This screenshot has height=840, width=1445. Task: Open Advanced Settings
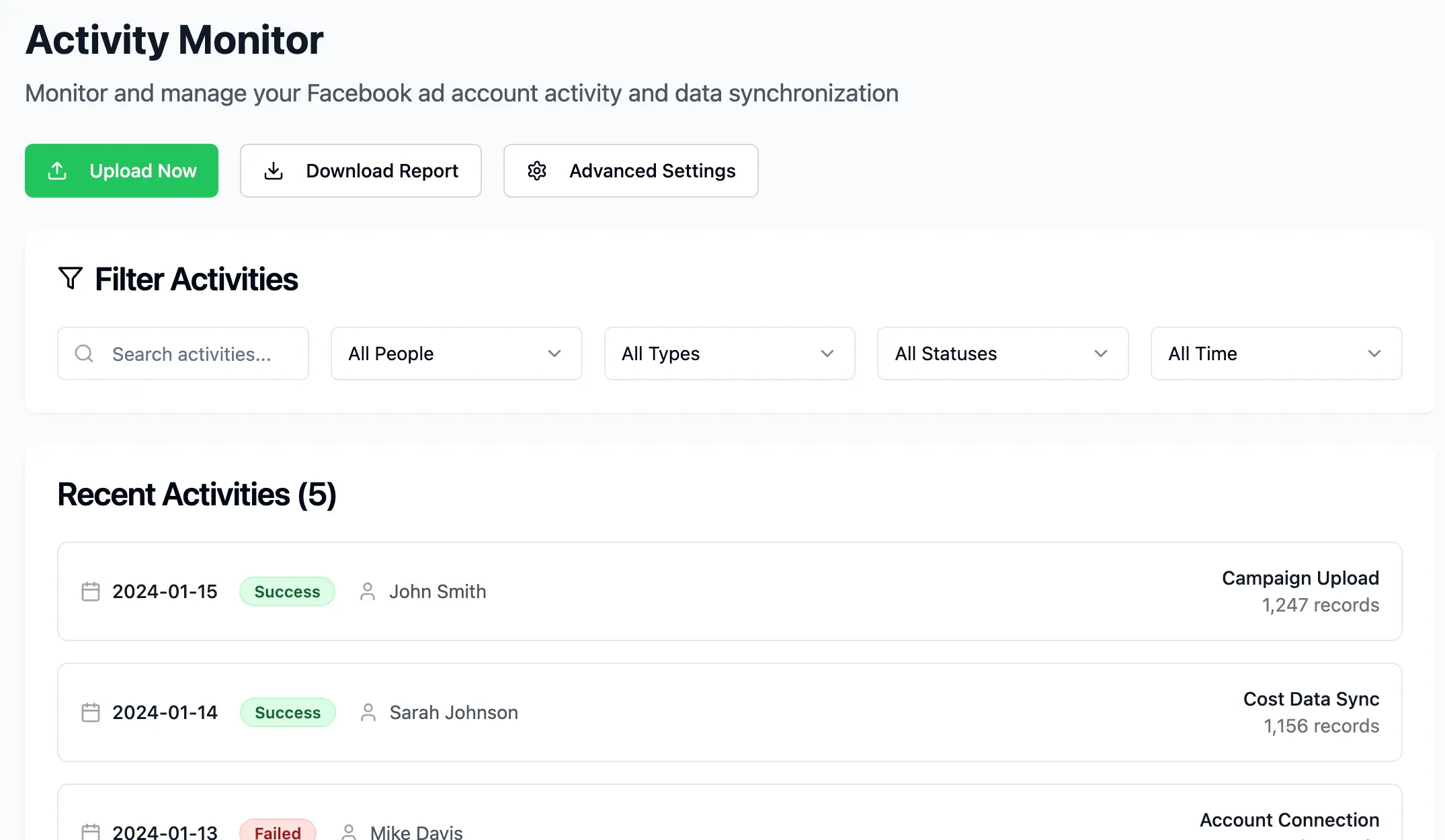(630, 171)
